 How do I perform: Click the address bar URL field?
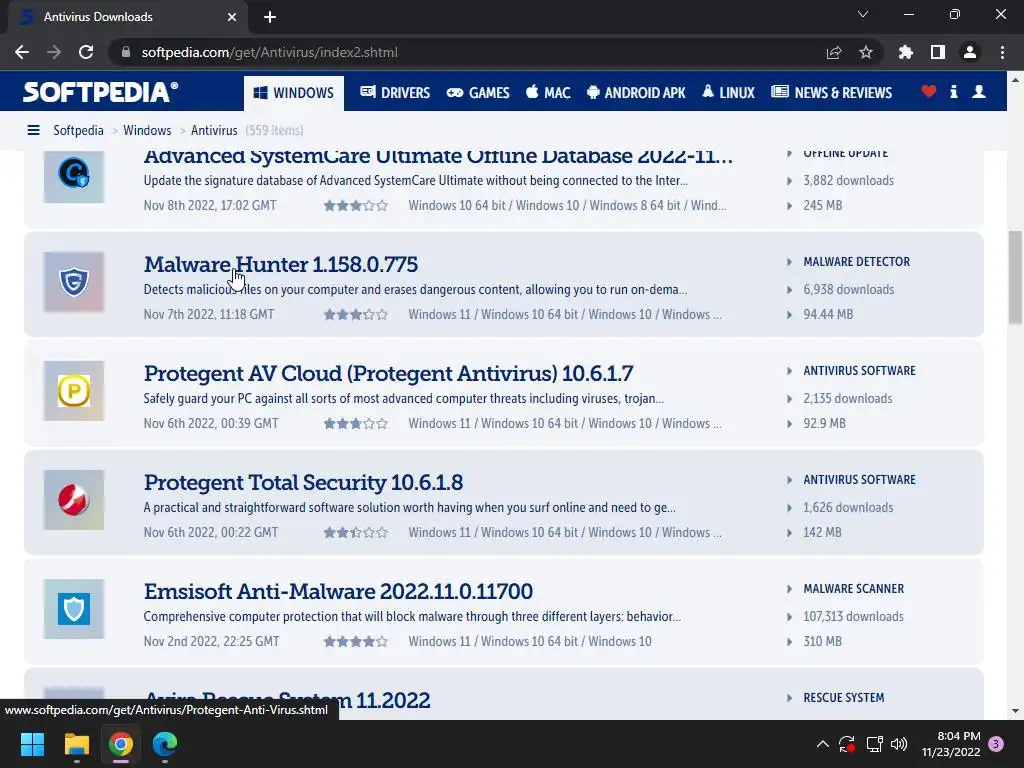coord(457,52)
